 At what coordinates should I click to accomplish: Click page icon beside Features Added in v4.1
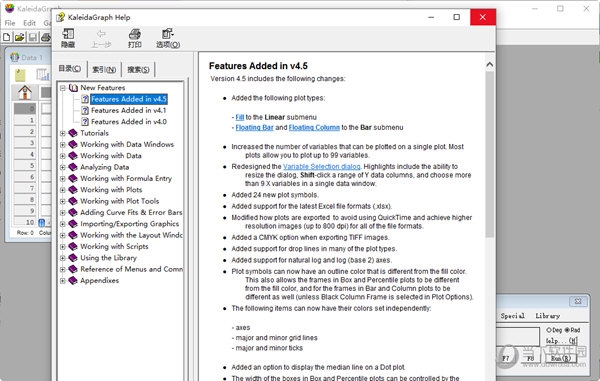coord(85,111)
